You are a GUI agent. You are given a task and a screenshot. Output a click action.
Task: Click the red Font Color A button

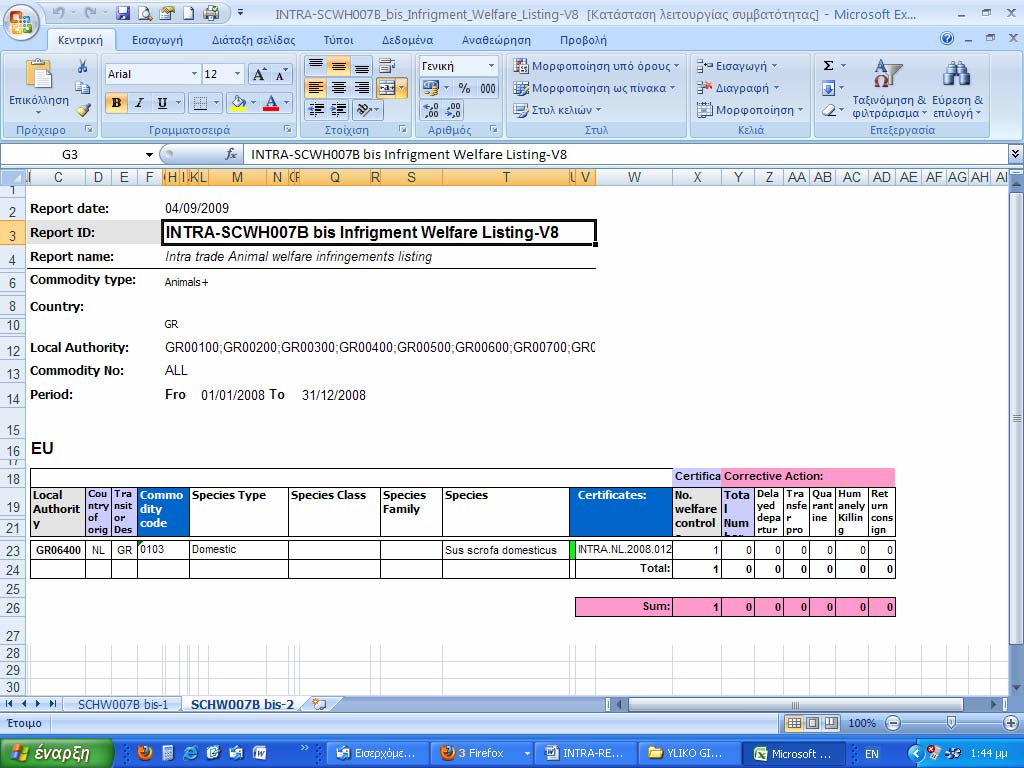coord(271,103)
